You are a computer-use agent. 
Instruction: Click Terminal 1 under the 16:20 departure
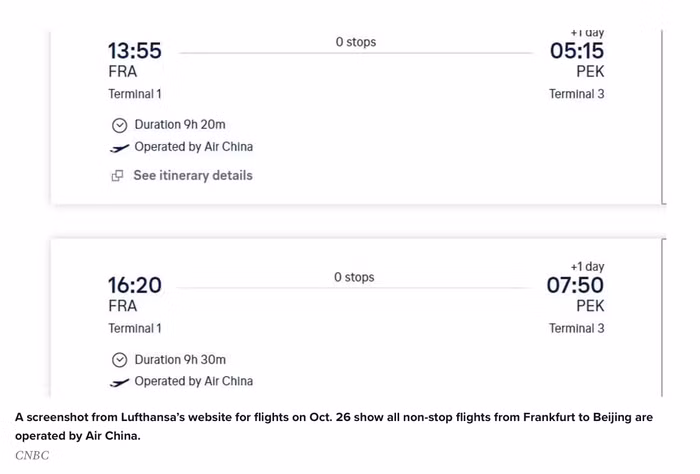(x=135, y=328)
